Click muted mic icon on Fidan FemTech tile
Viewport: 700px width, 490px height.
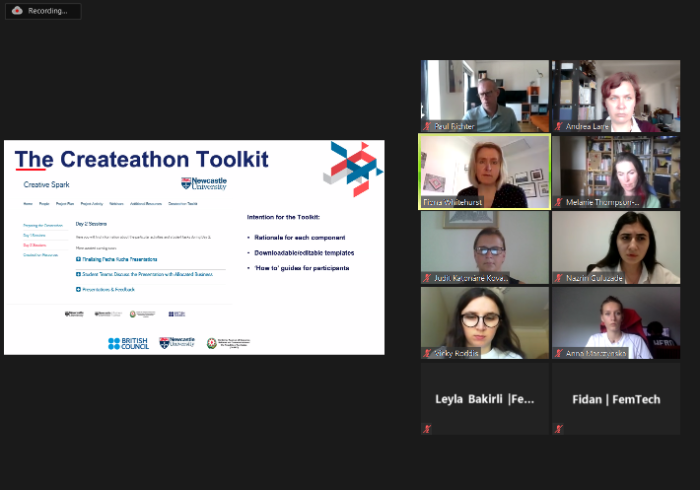click(559, 428)
